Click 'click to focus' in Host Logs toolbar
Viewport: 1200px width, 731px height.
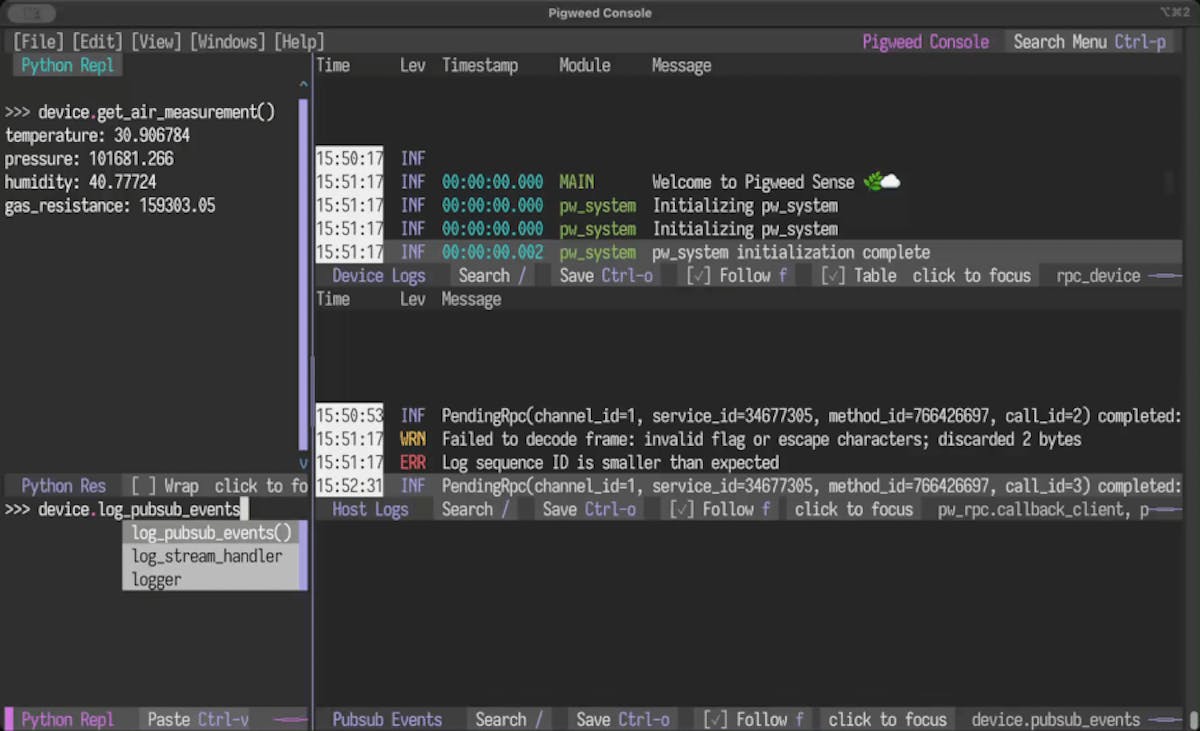tap(854, 509)
